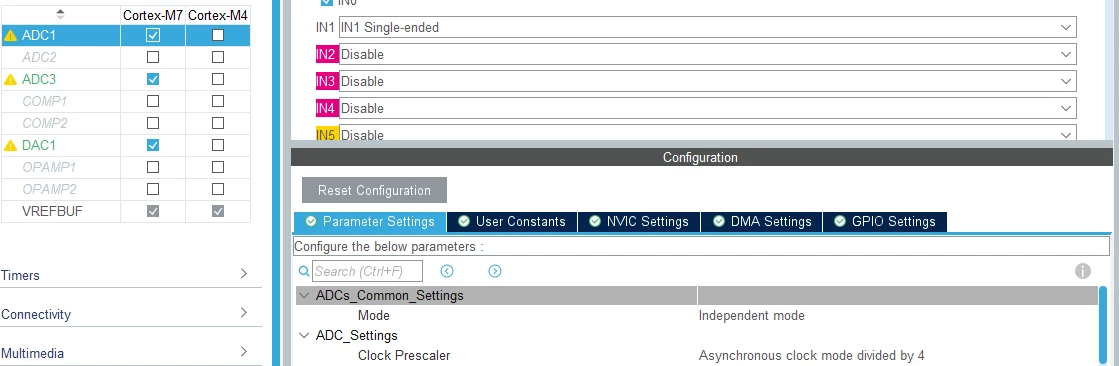1119x366 pixels.
Task: Select the COMP1 peripheral entry
Action: click(x=44, y=101)
